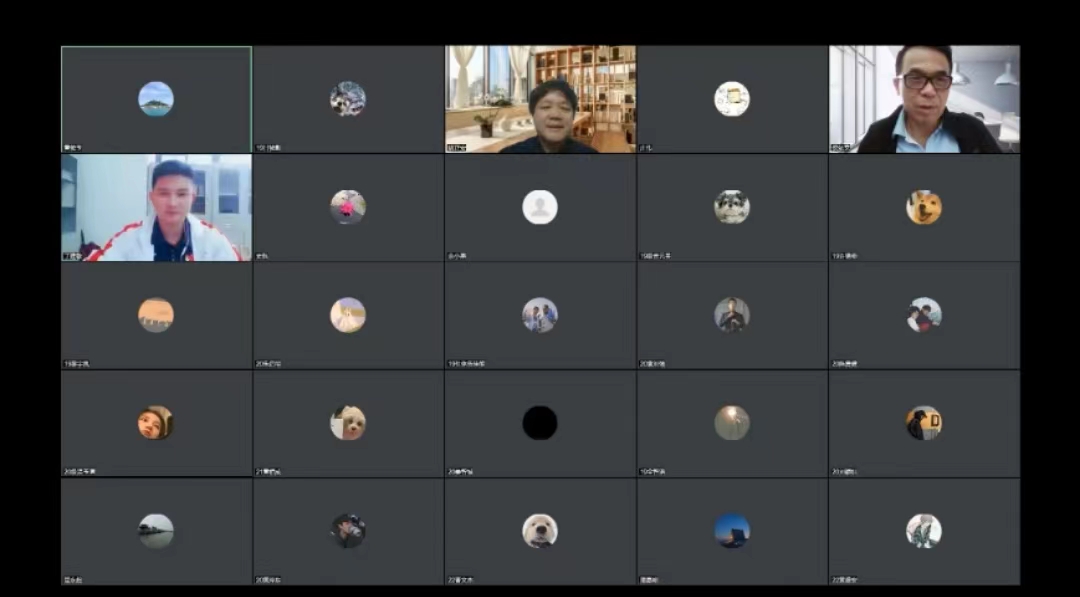Click the island avatar in the highlighted tile
The width and height of the screenshot is (1080, 597).
156,99
